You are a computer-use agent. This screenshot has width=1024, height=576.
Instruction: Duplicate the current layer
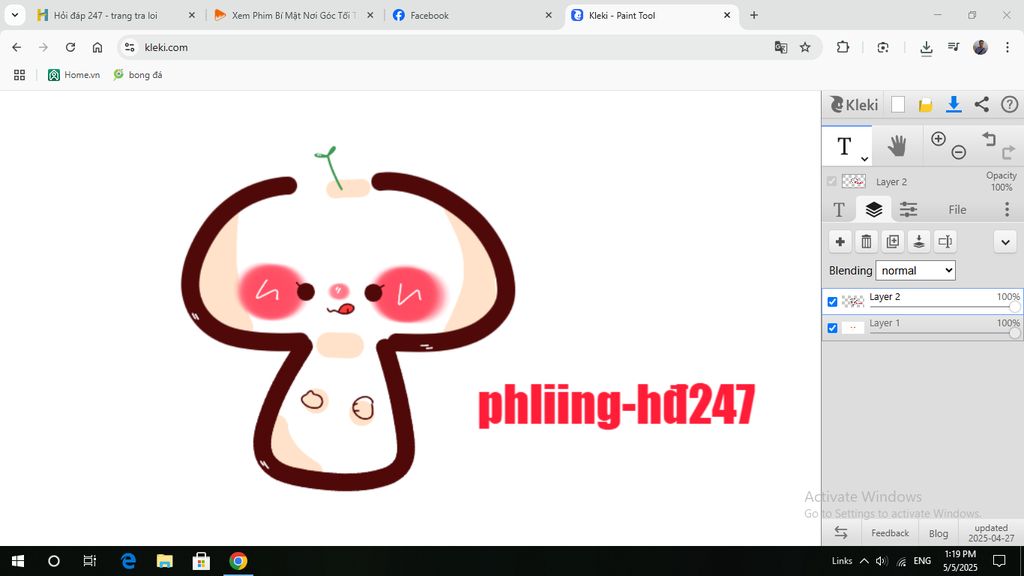892,242
